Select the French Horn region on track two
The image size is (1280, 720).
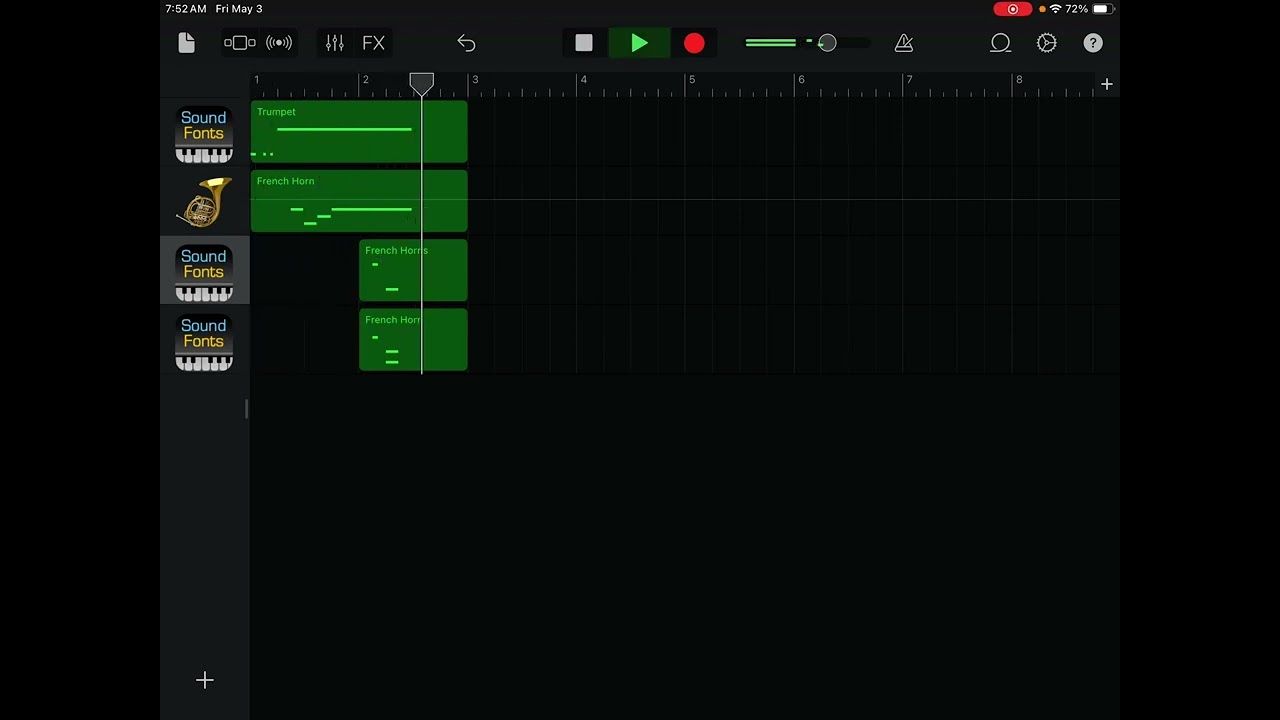coord(359,201)
